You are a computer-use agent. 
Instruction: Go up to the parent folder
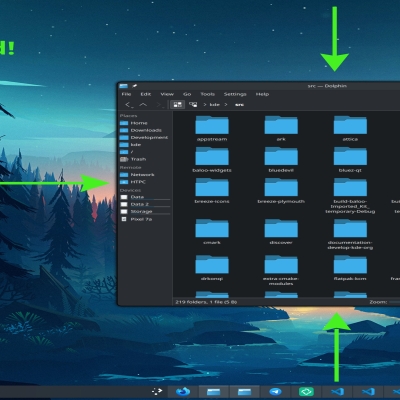(143, 105)
